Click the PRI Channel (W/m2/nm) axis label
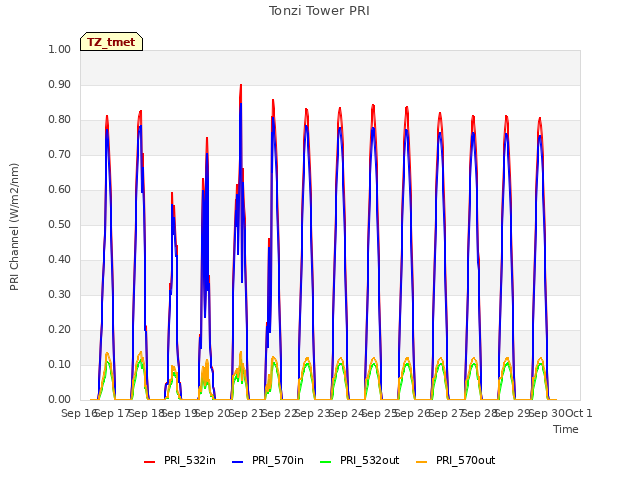 click(14, 227)
